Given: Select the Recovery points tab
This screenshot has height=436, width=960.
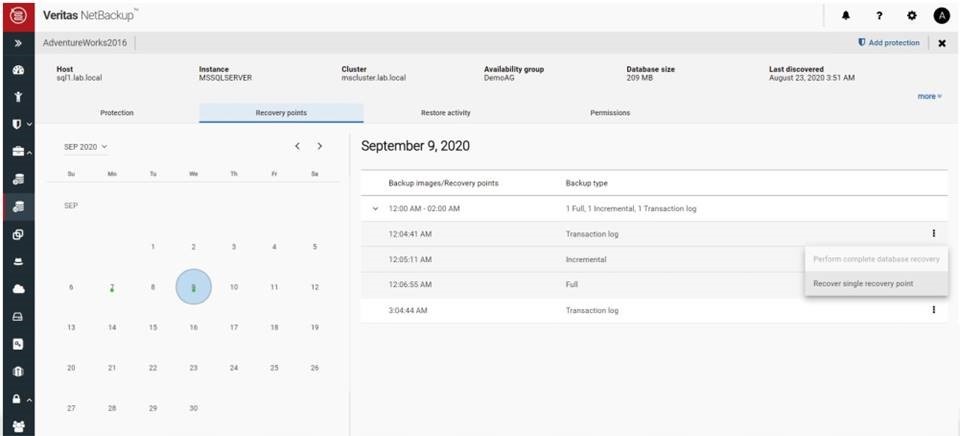Looking at the screenshot, I should [x=281, y=113].
